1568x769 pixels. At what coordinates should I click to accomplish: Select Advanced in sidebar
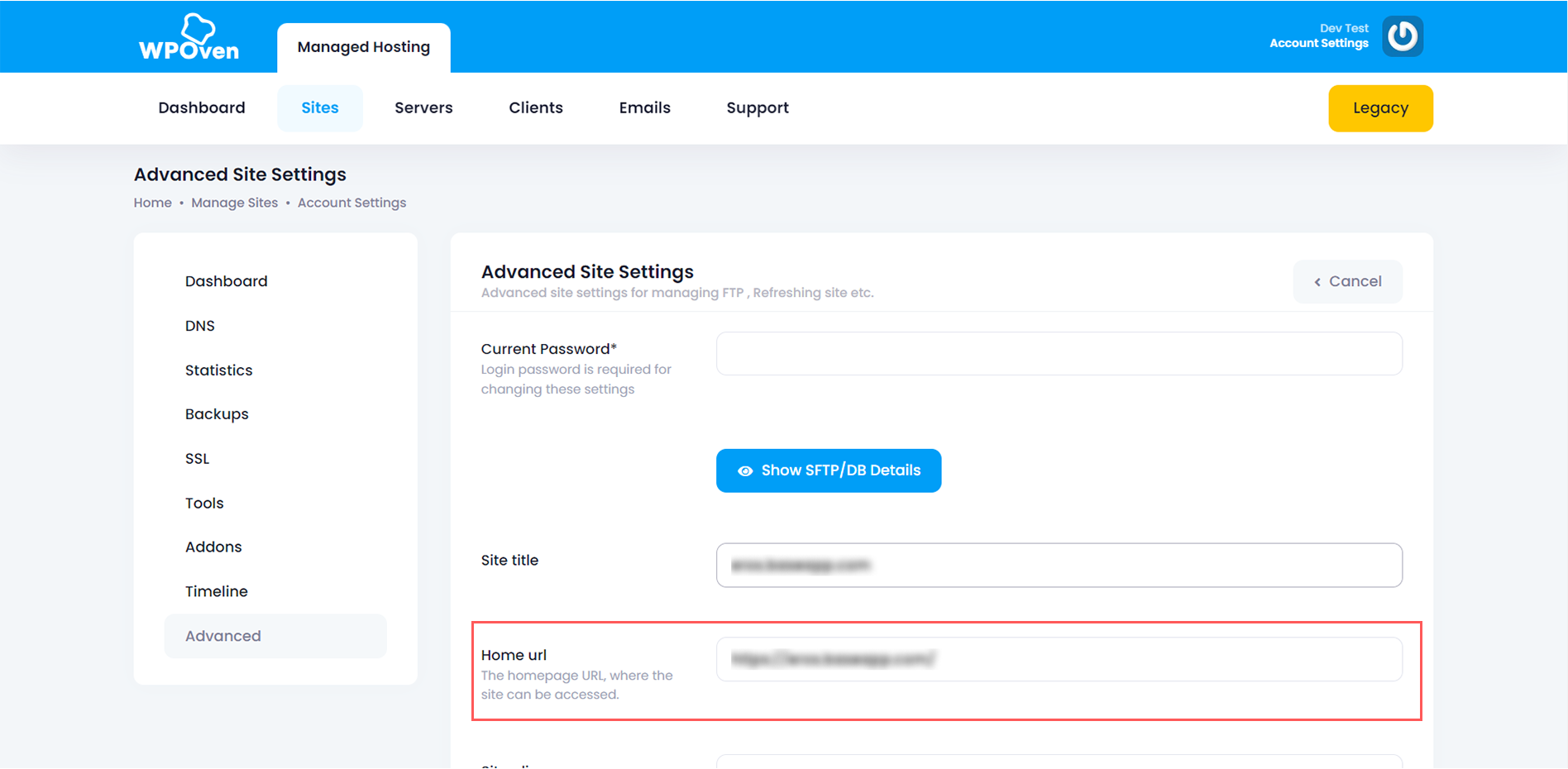click(x=275, y=636)
